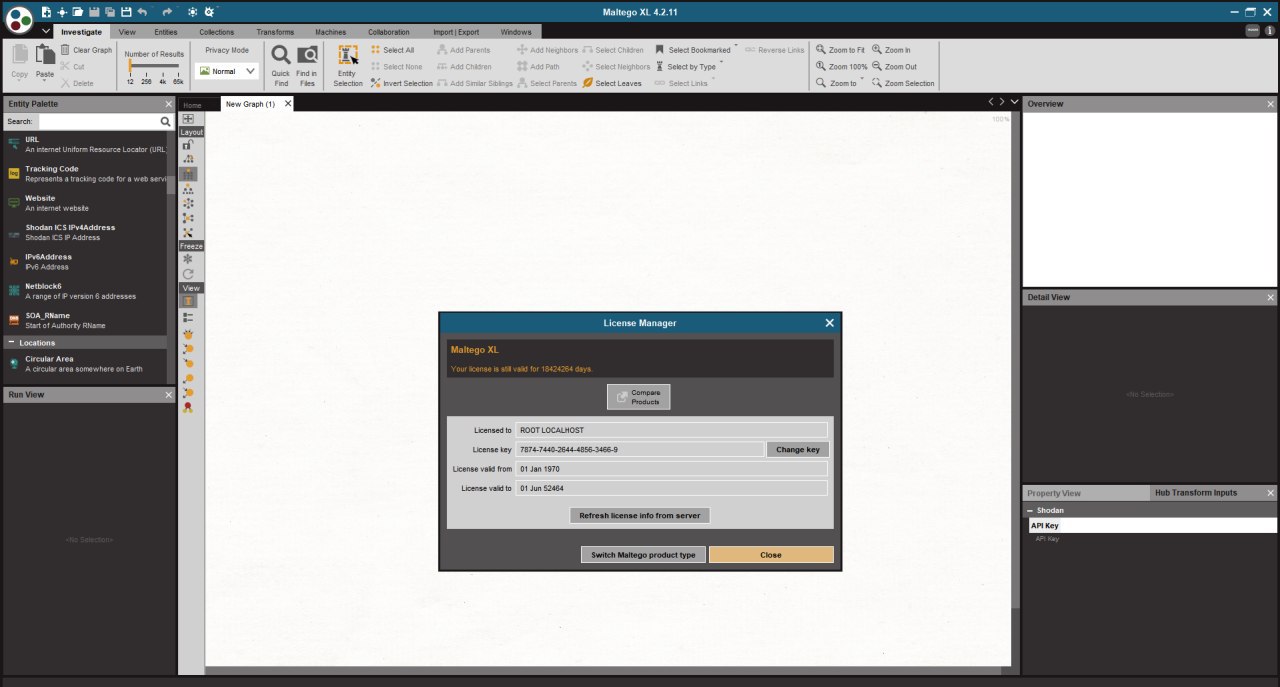The image size is (1280, 687).
Task: Click Zoom 100%
Action: [x=841, y=67]
